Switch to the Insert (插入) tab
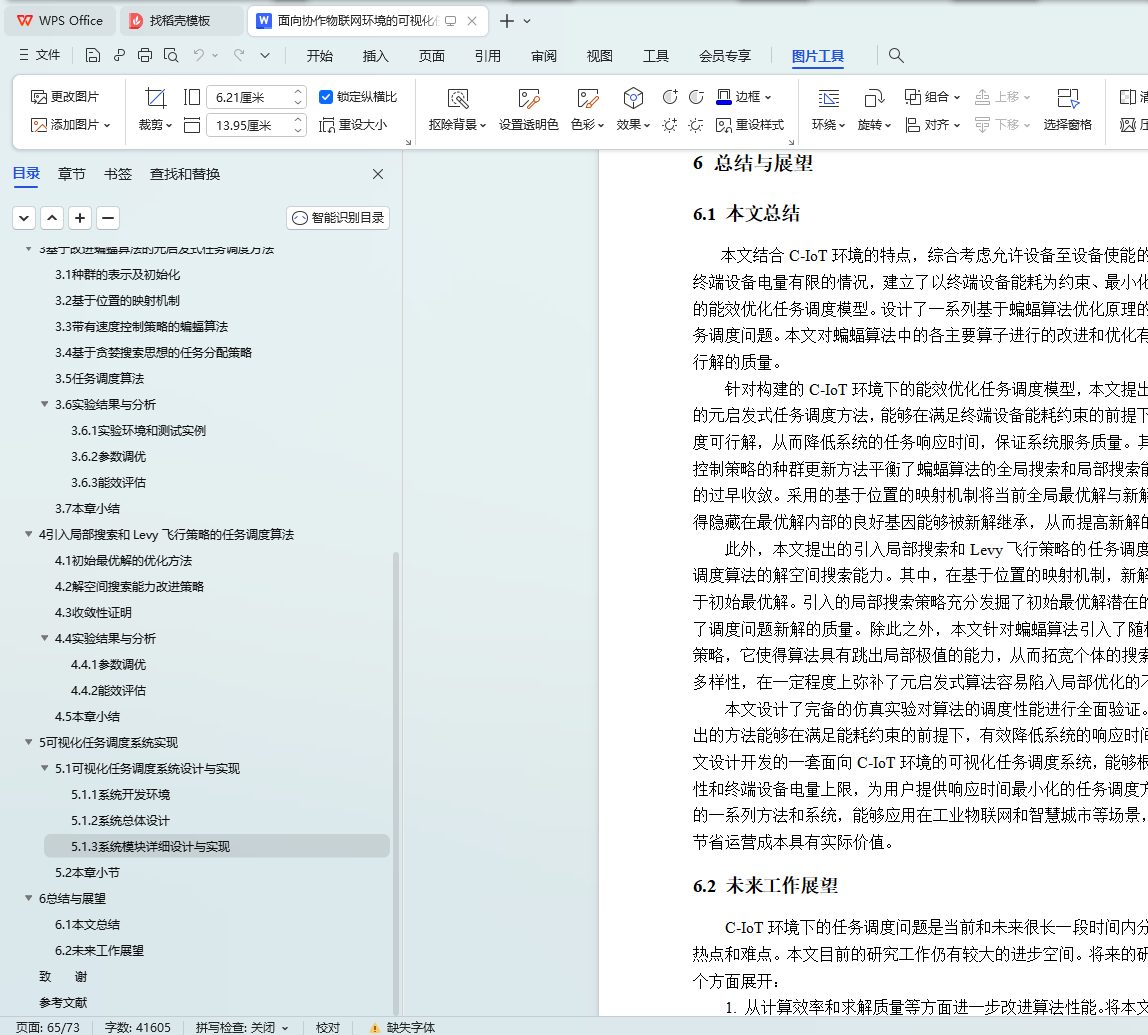Viewport: 1148px width, 1035px height. (x=376, y=56)
